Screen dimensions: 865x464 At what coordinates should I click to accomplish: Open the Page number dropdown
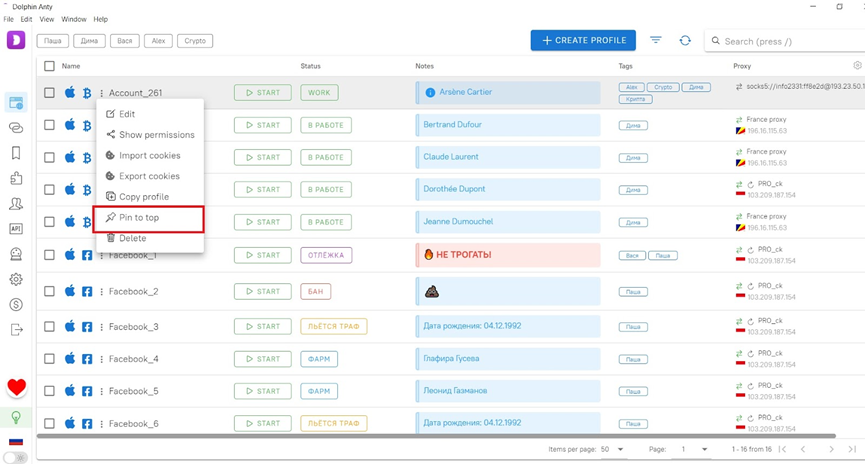tap(694, 449)
